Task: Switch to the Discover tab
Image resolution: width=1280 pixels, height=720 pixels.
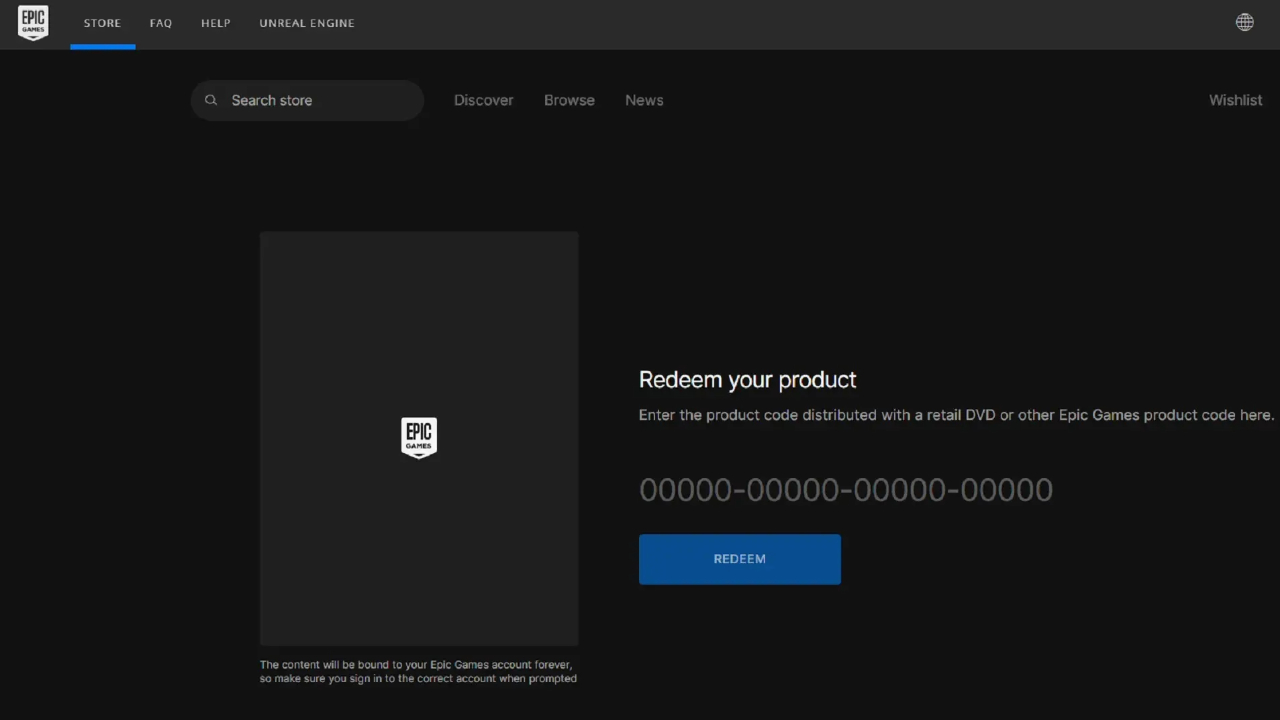Action: [x=484, y=100]
